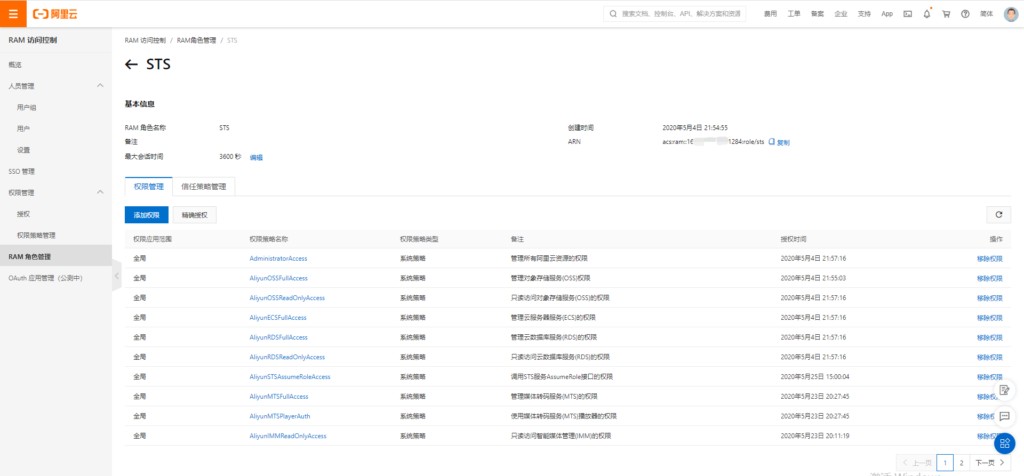Remove permission for AdministratorAccess row
This screenshot has width=1024, height=476.
989,259
